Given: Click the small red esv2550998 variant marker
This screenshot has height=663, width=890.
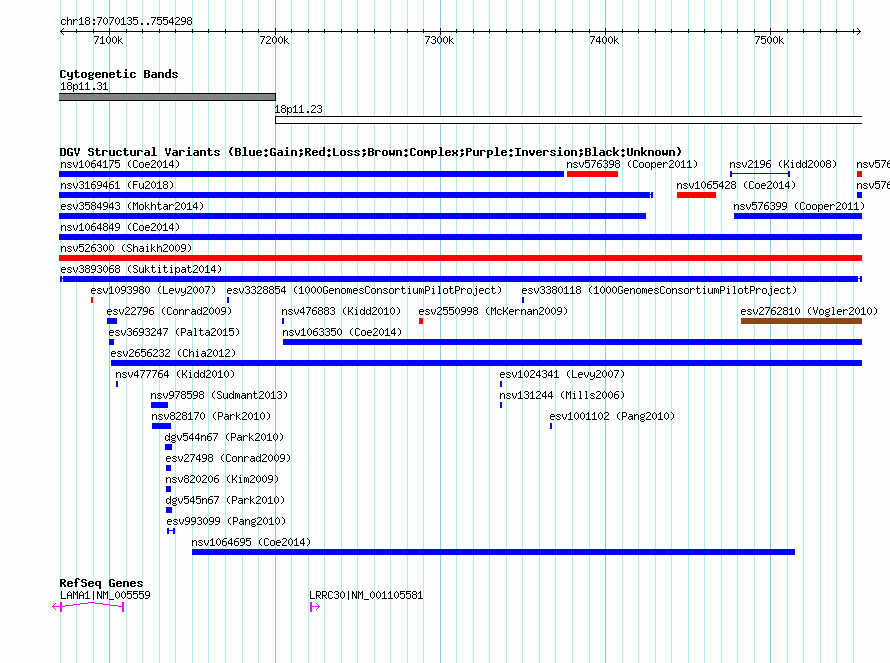Looking at the screenshot, I should pos(421,321).
